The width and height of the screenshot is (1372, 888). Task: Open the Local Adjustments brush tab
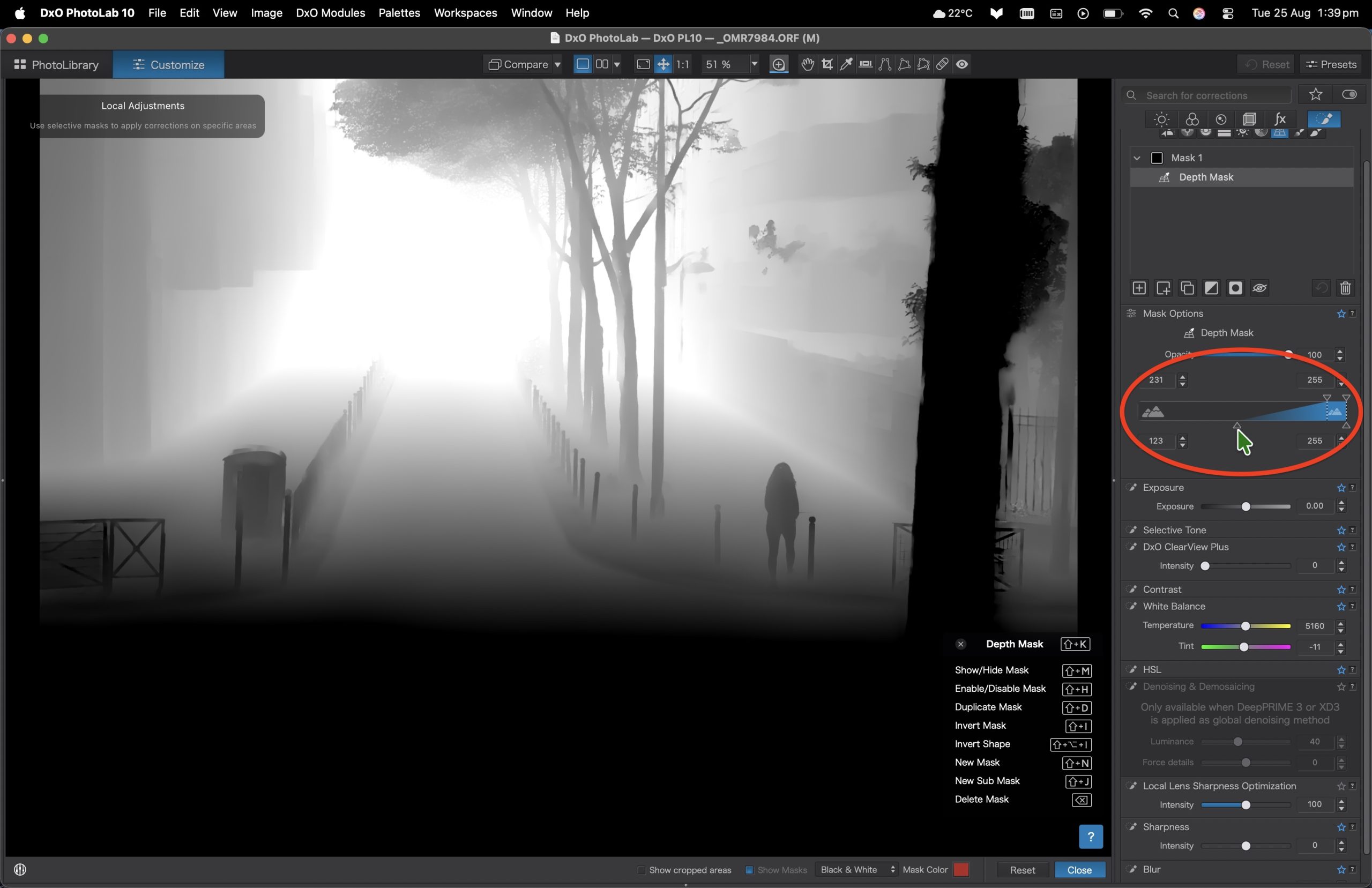click(1324, 120)
